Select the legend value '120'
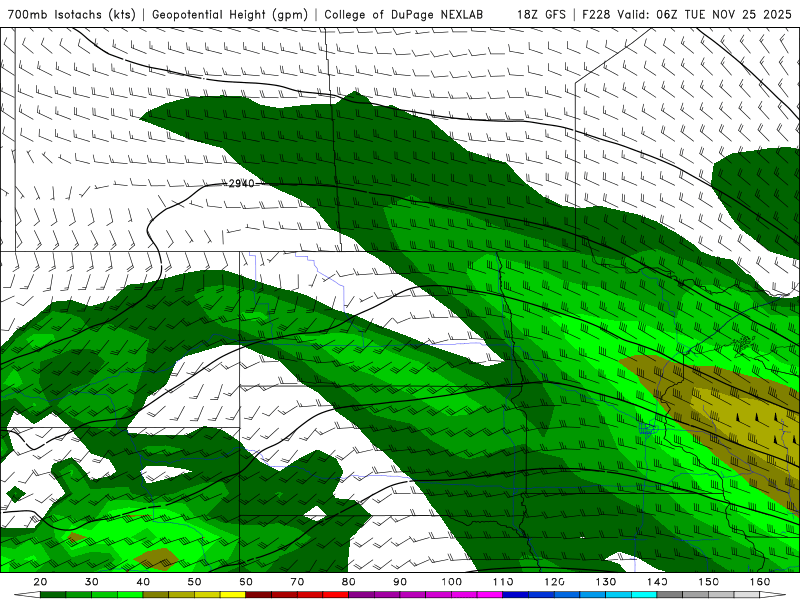This screenshot has height=600, width=800. point(555,582)
